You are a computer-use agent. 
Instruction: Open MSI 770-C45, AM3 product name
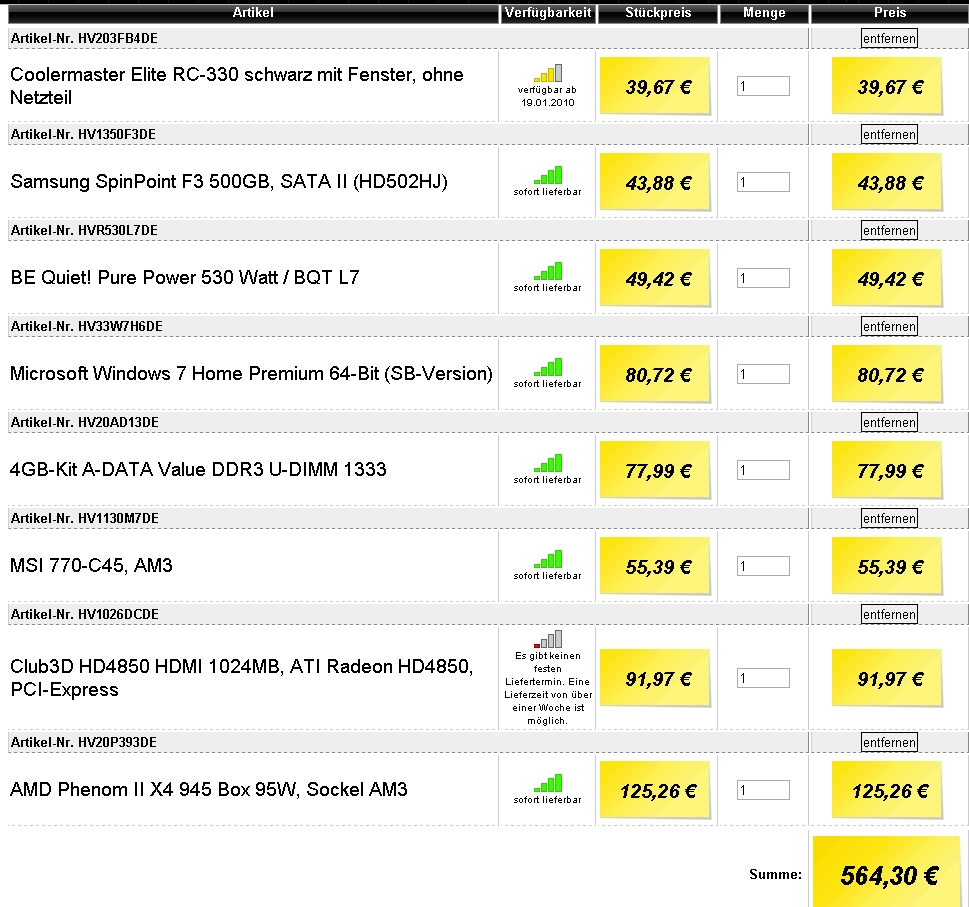[91, 565]
